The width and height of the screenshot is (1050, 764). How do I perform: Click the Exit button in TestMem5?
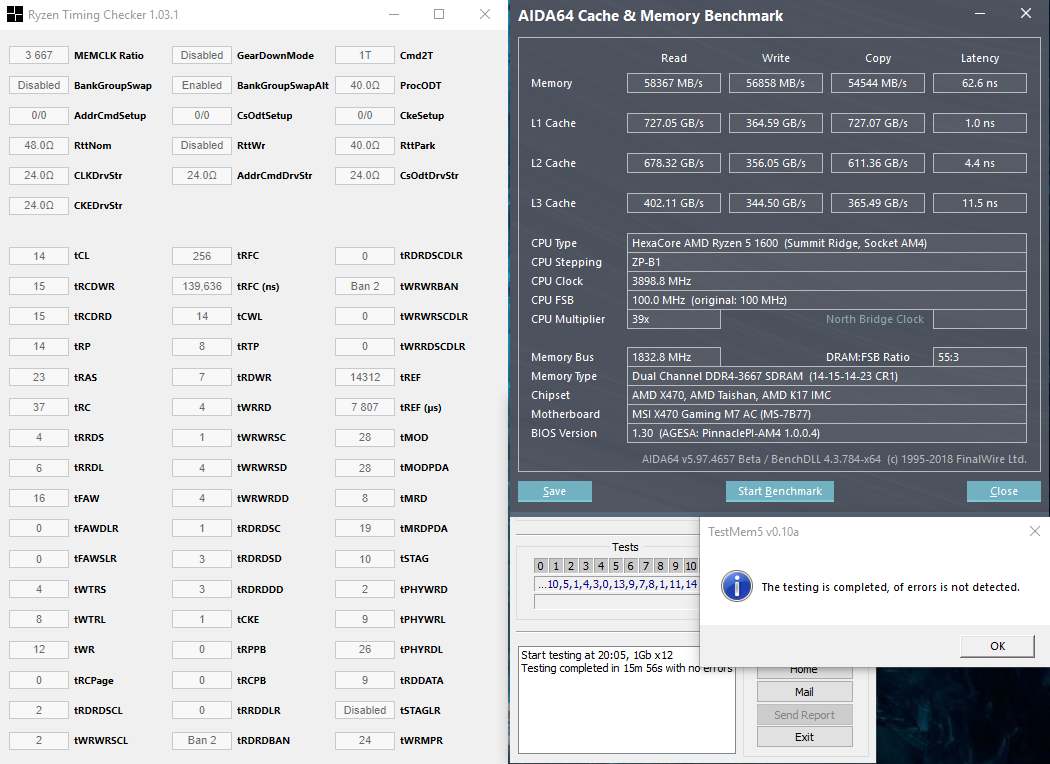coord(804,737)
